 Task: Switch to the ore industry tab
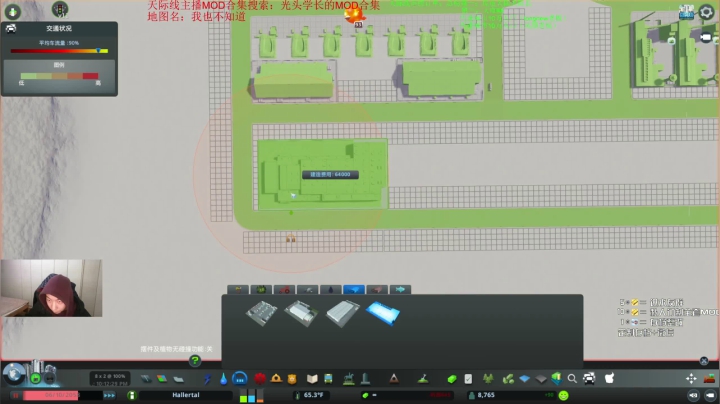pos(308,290)
